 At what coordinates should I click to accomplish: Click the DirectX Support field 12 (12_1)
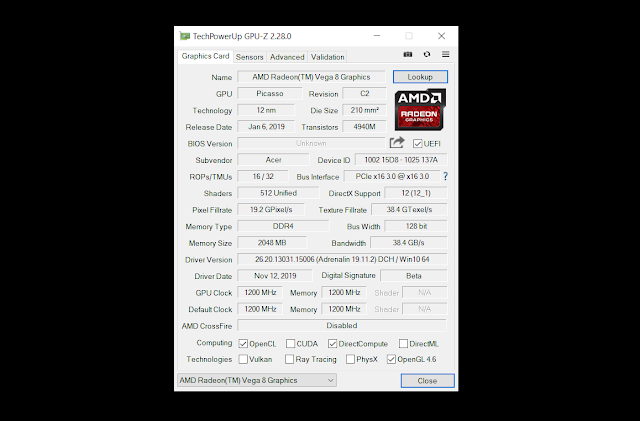(x=416, y=193)
